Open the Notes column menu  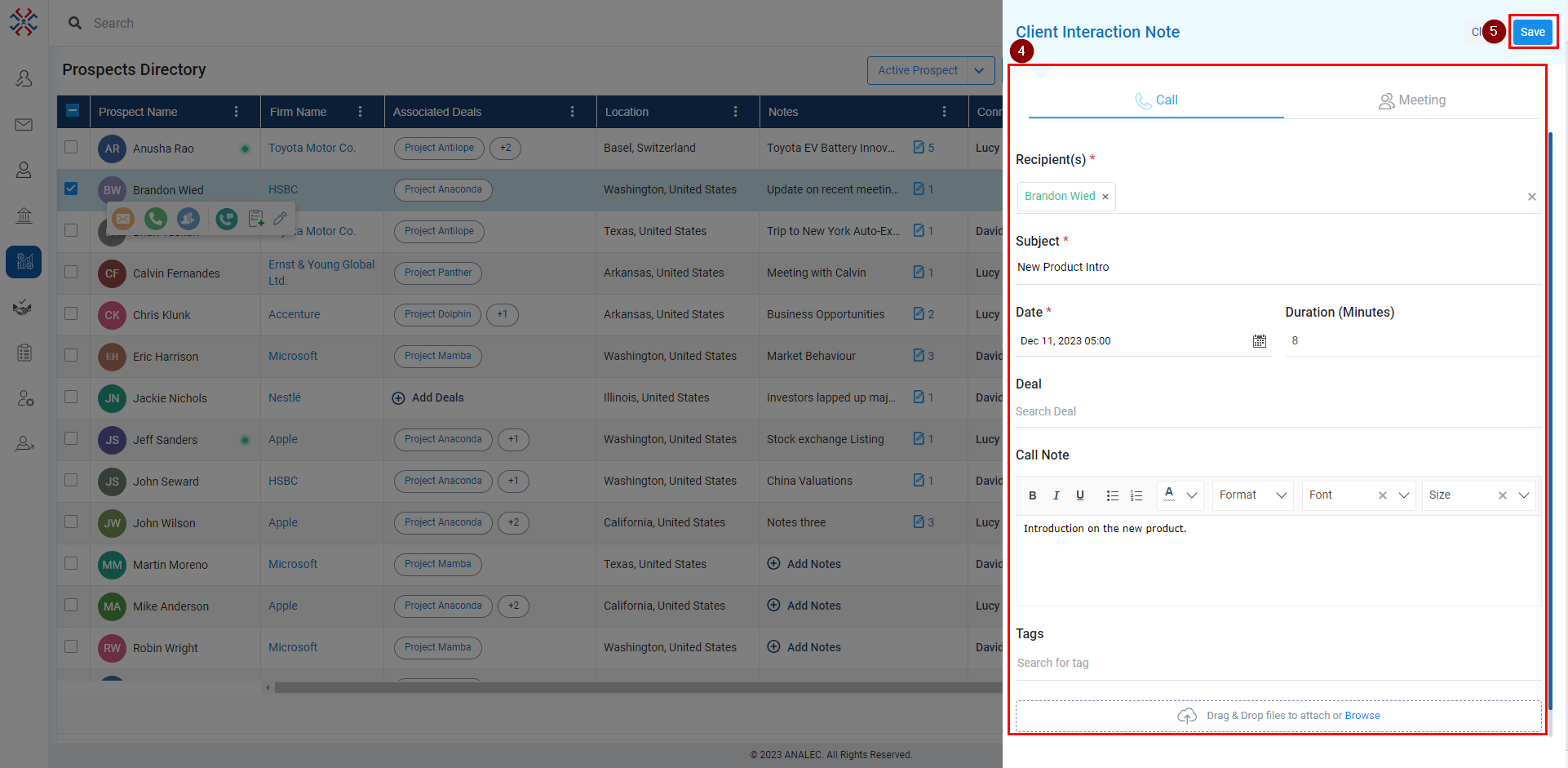click(945, 112)
